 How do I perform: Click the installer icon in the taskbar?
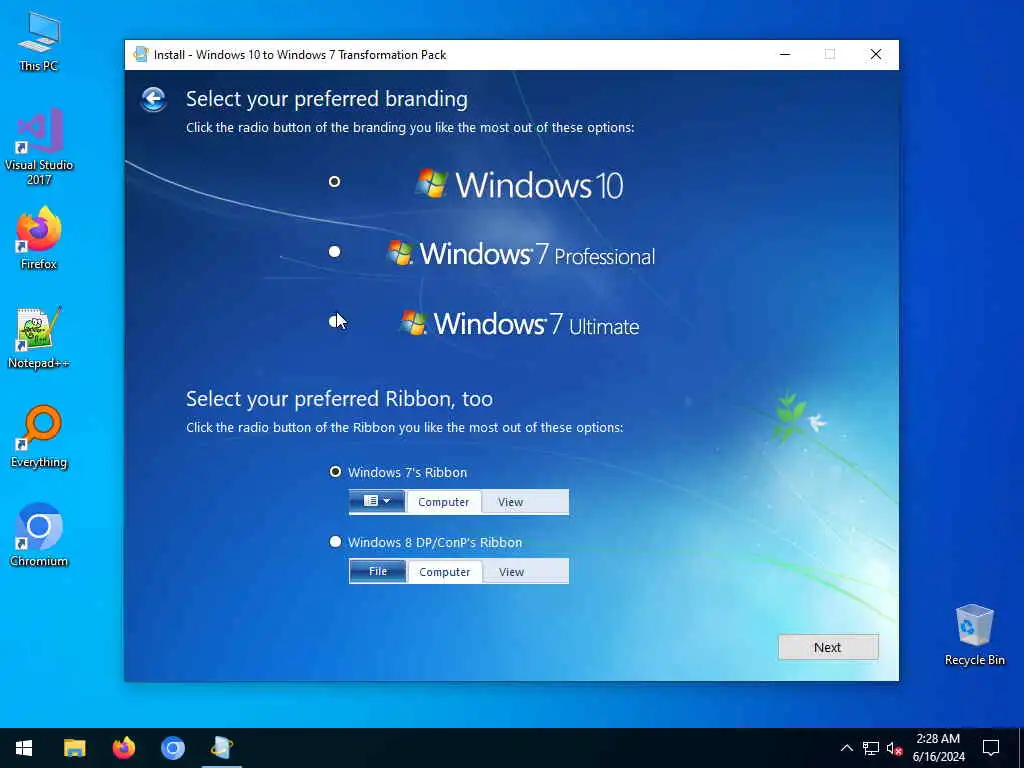pos(222,748)
